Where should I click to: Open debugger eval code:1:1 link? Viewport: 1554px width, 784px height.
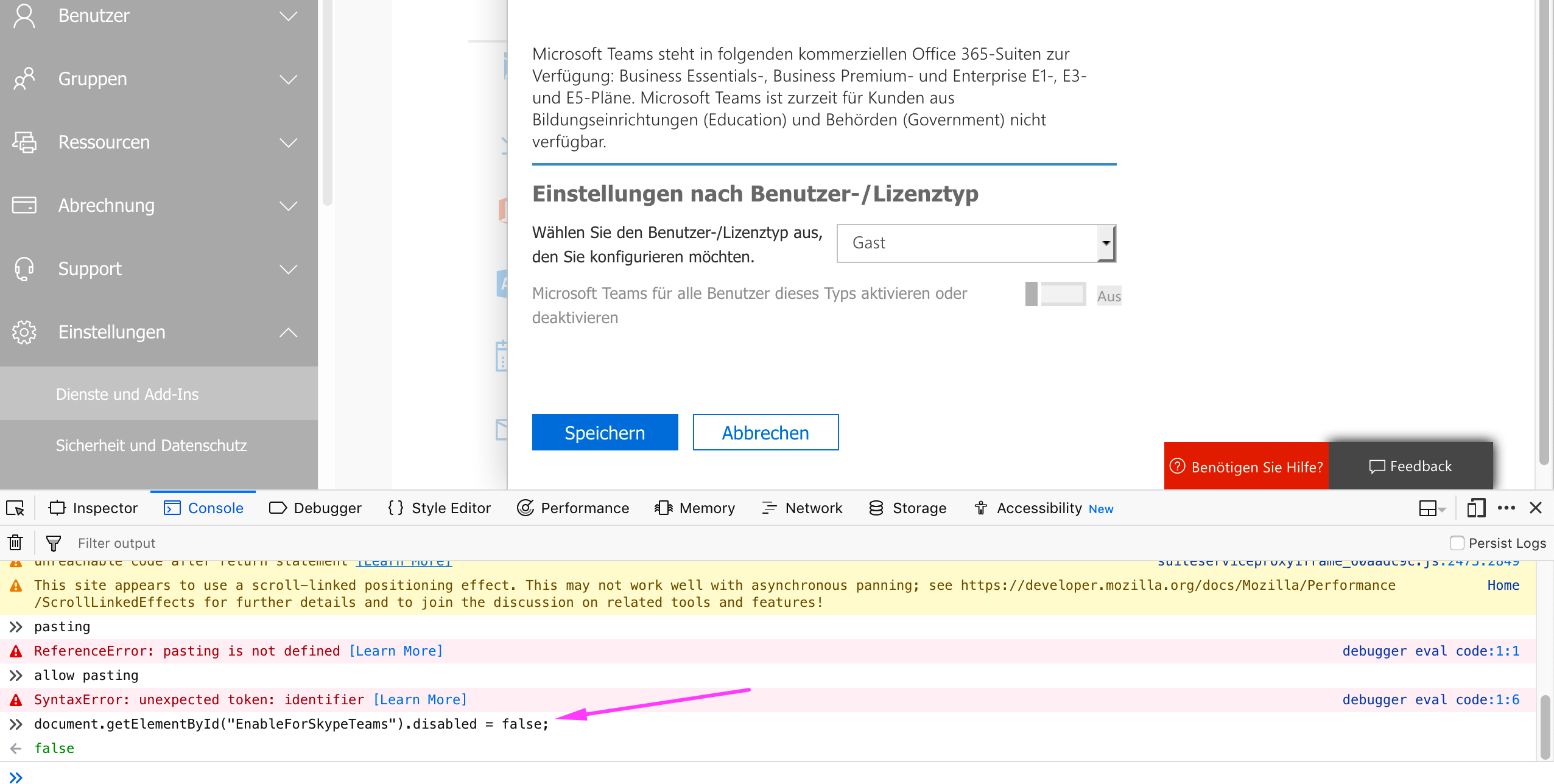[x=1431, y=651]
